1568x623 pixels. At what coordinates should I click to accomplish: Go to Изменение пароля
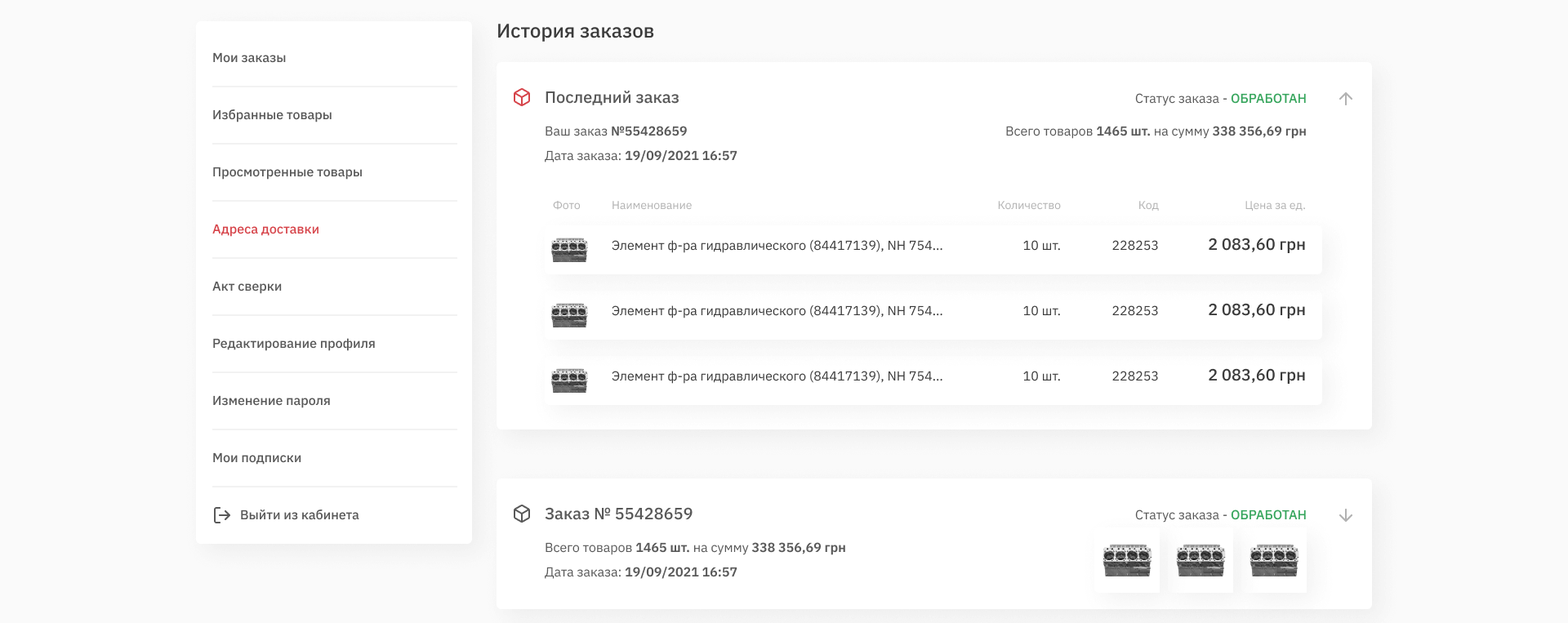pyautogui.click(x=271, y=401)
